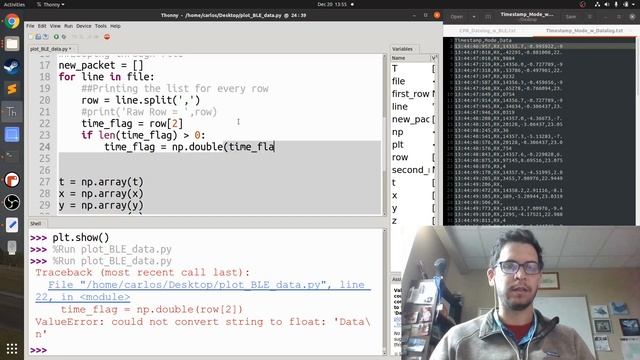640x360 pixels.
Task: Click new tab icon in gedit header
Action: coord(488,17)
